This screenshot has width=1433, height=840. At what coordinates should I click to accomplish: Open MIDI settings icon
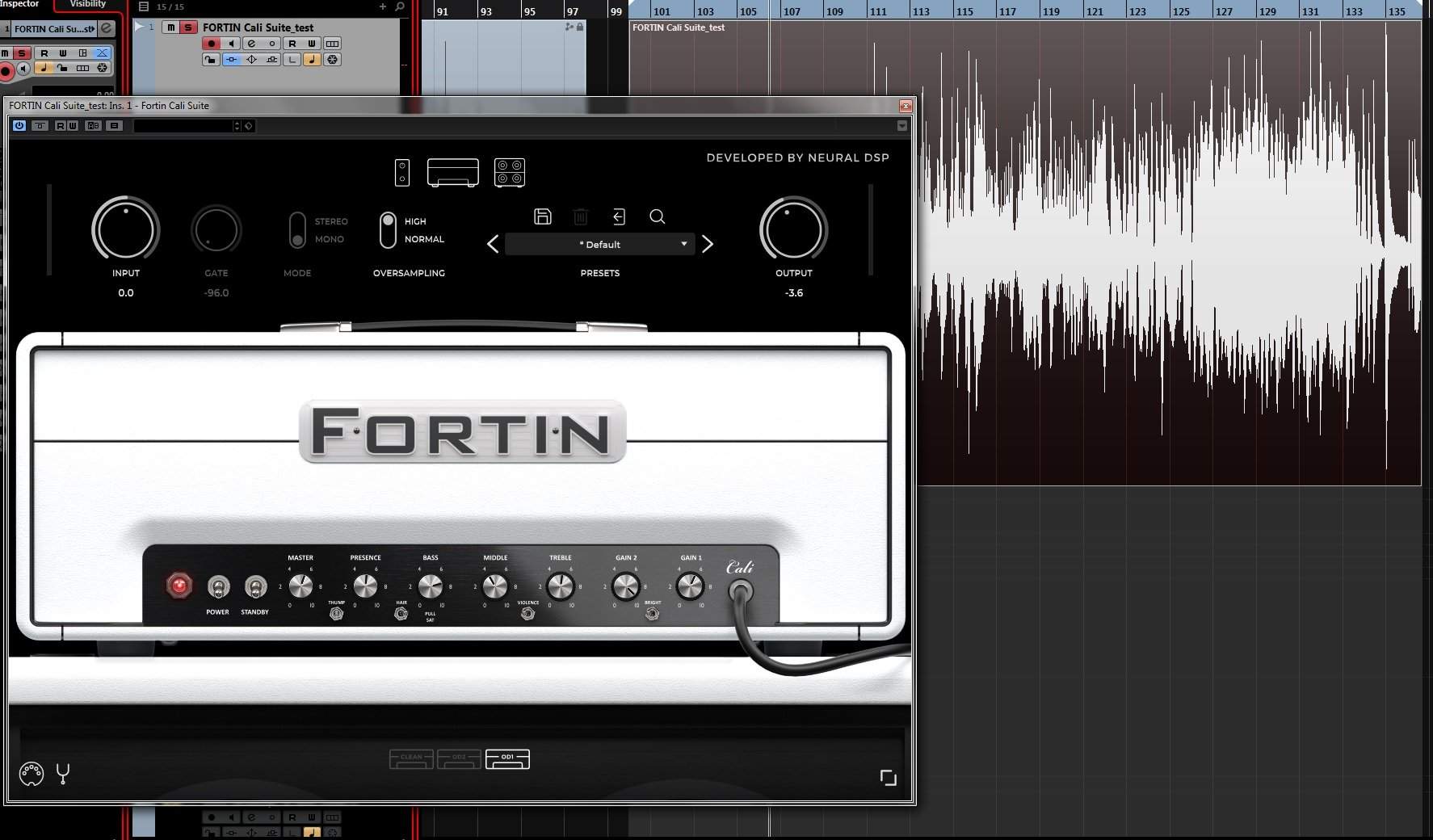click(x=32, y=774)
